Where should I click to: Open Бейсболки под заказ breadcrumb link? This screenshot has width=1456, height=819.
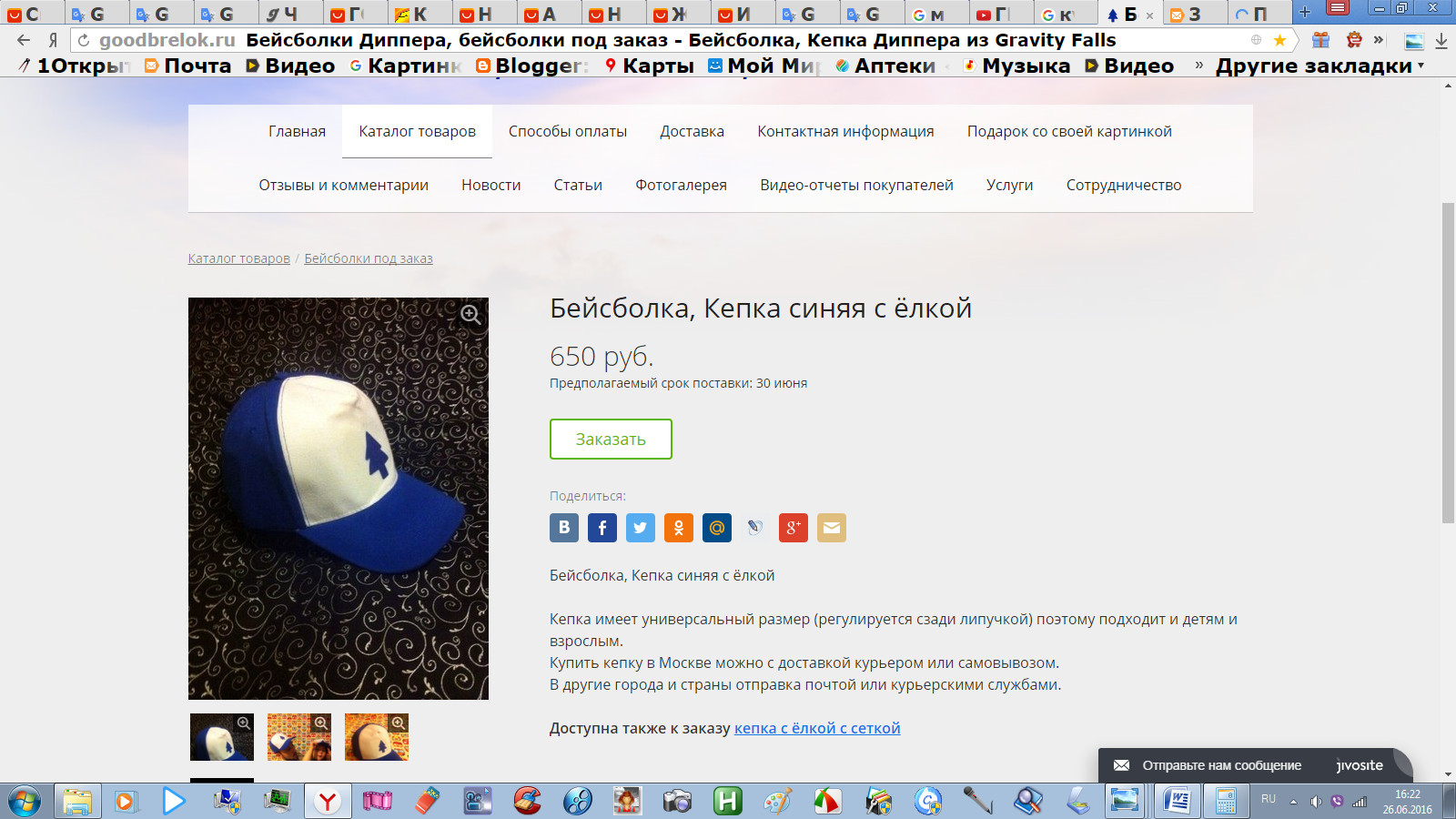[x=369, y=258]
